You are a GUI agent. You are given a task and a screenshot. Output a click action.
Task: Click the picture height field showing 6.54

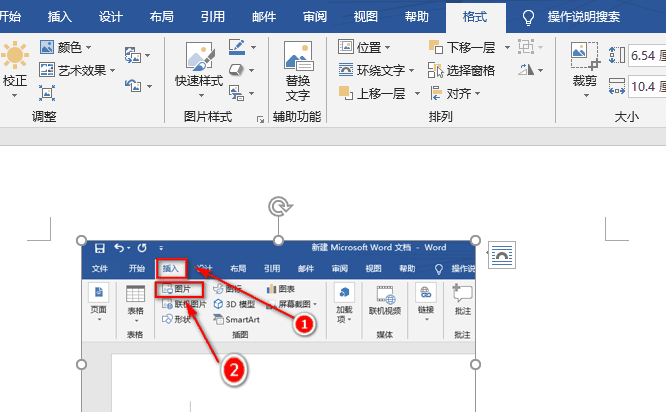click(647, 55)
